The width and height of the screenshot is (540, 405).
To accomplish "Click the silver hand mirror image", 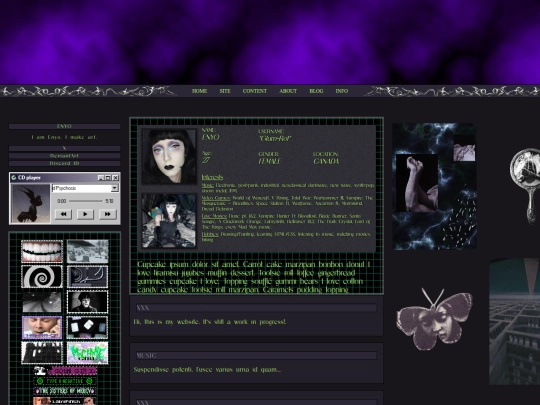I will [x=525, y=186].
